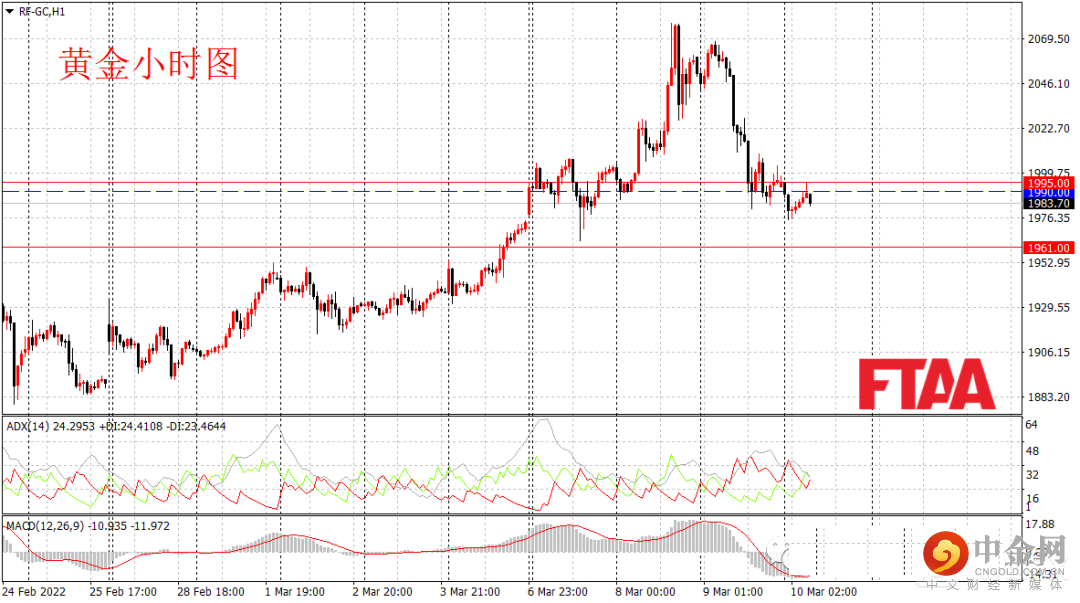
Task: Click the FTAA logo
Action: coord(926,383)
